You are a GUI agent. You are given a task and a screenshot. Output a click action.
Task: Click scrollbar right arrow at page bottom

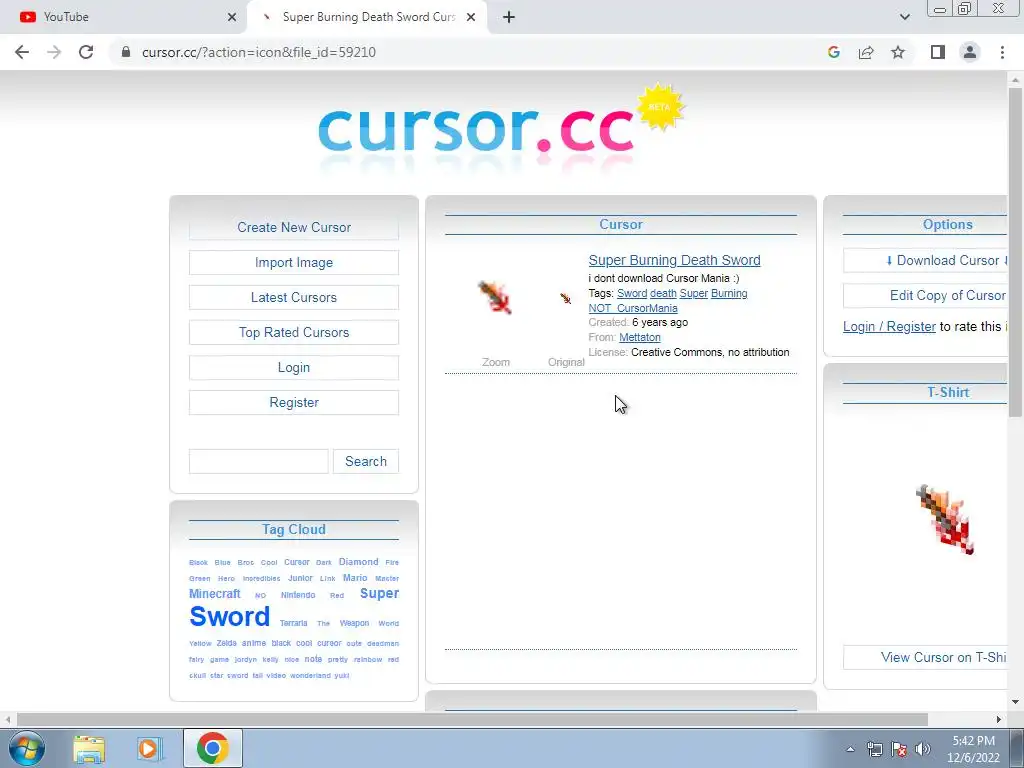[999, 720]
